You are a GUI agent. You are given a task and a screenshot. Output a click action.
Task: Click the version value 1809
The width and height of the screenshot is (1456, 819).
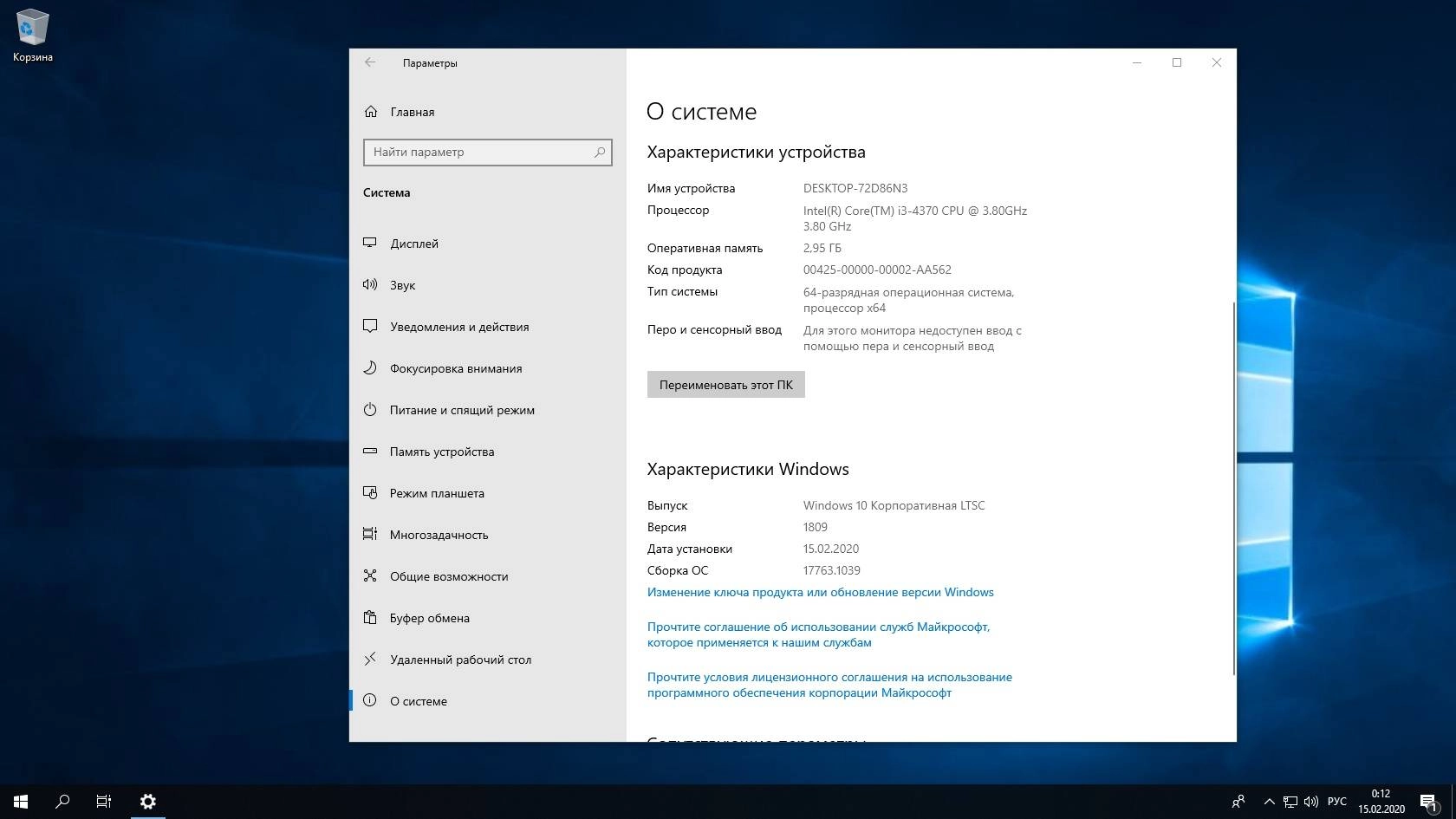pos(816,527)
